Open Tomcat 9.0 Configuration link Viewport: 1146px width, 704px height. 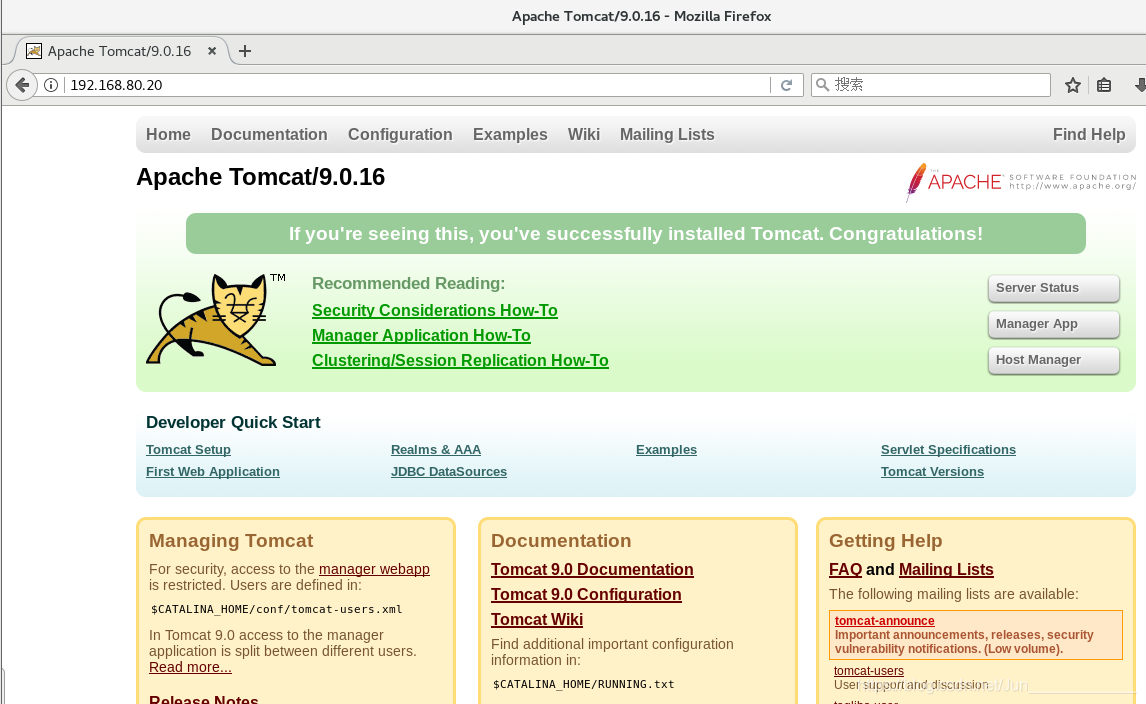pyautogui.click(x=586, y=594)
